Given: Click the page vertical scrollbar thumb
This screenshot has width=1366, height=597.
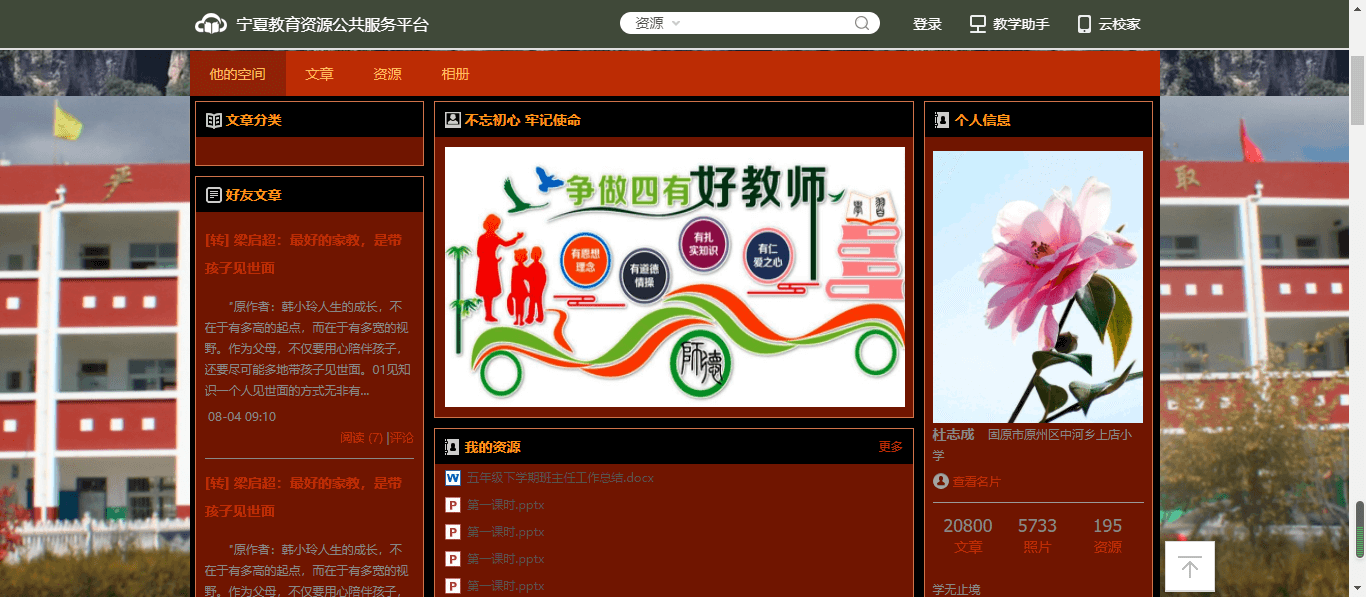Looking at the screenshot, I should click(x=1358, y=528).
